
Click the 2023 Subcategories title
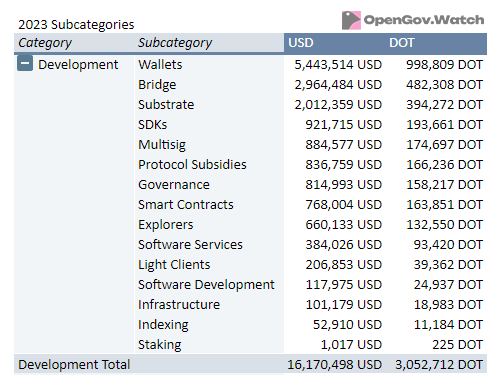[76, 25]
